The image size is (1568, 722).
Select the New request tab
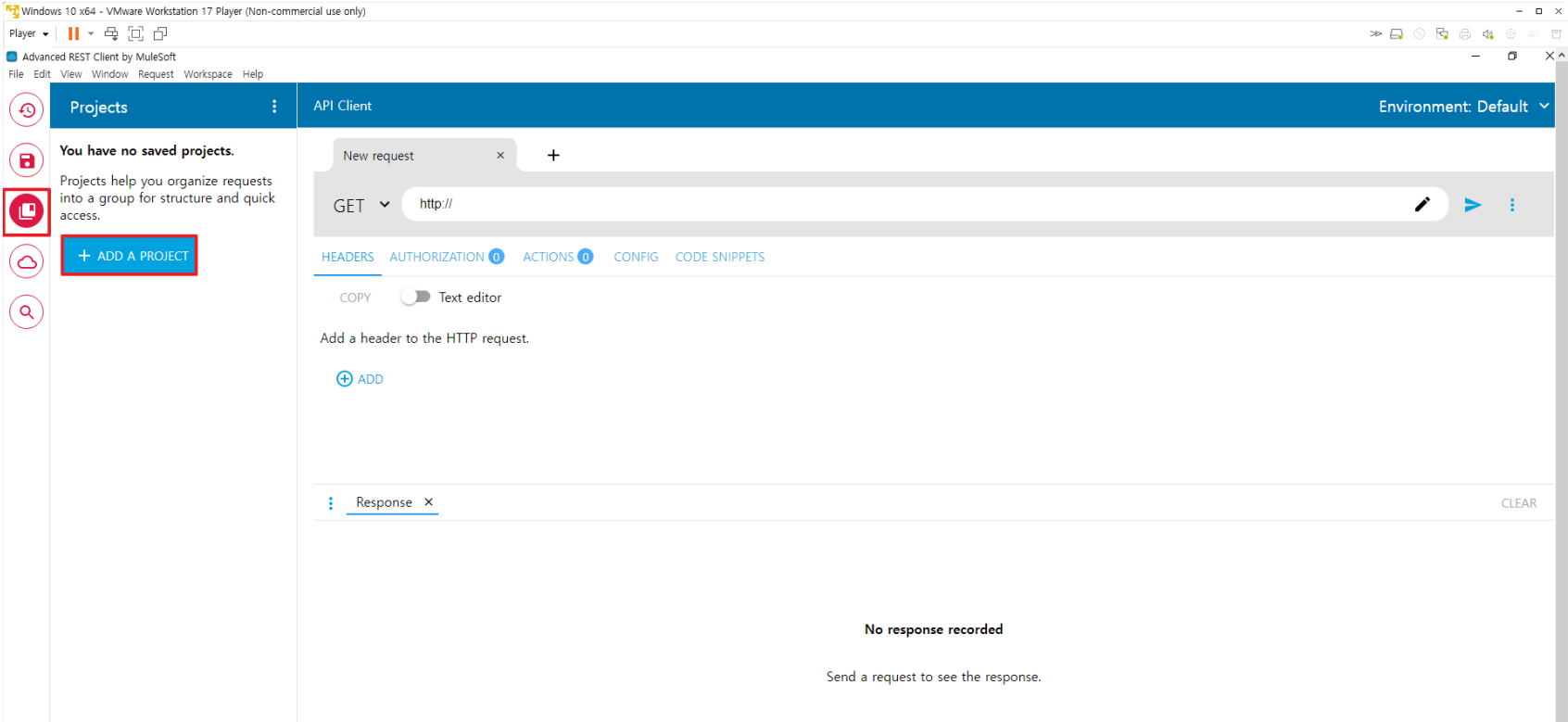(424, 155)
